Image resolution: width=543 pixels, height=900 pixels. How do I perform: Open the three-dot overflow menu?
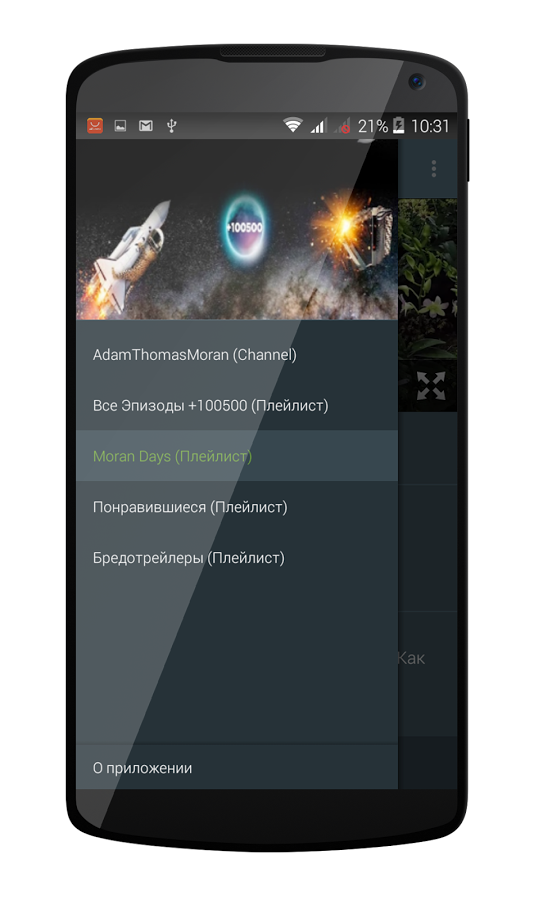tap(433, 169)
